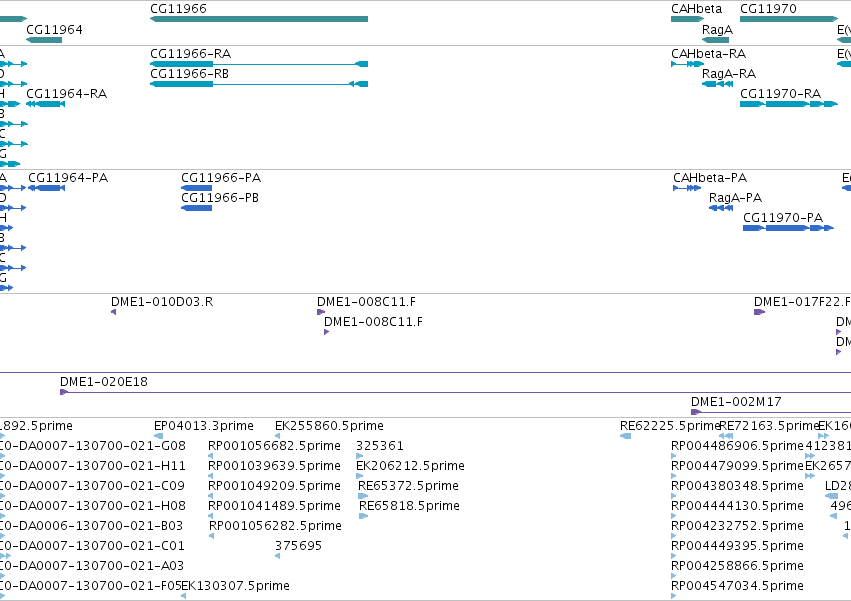The height and width of the screenshot is (601, 851).
Task: Select the DME1-002M17 clone
Action: [771, 412]
